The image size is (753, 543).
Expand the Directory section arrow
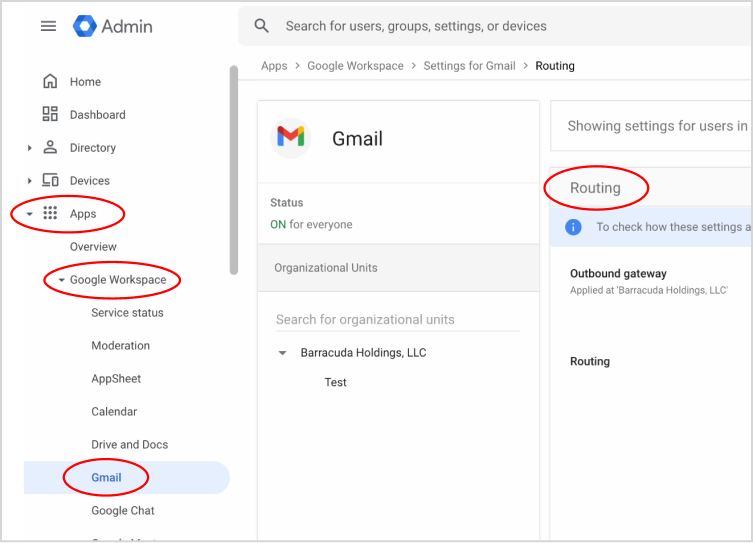pos(30,148)
